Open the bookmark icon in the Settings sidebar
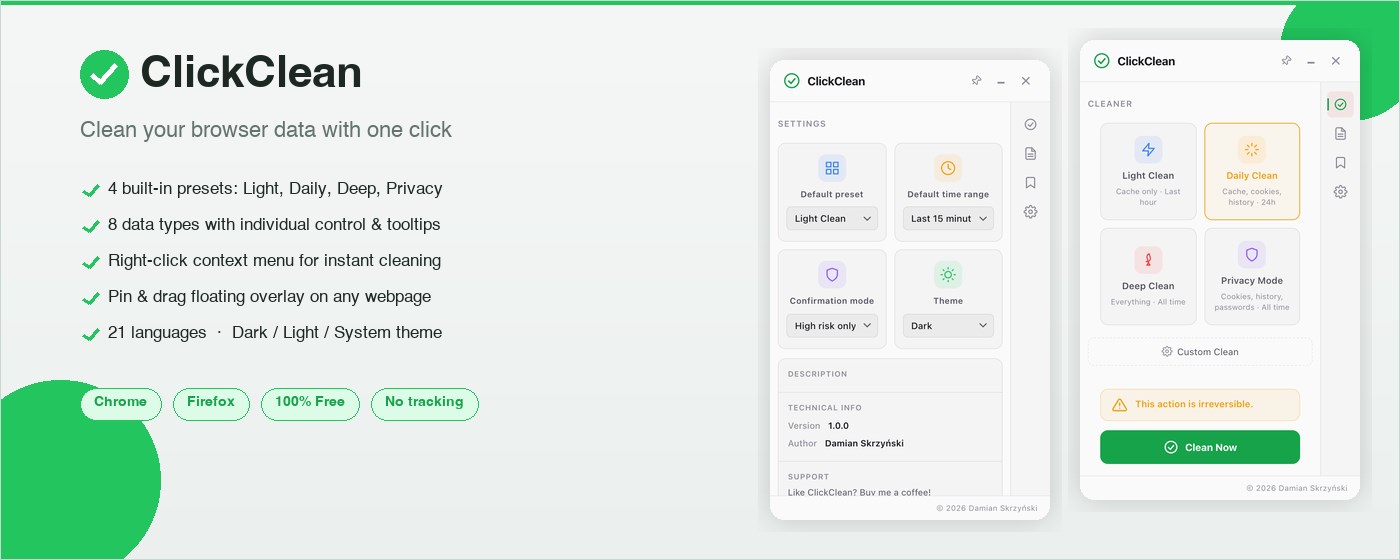The image size is (1400, 560). [x=1030, y=183]
